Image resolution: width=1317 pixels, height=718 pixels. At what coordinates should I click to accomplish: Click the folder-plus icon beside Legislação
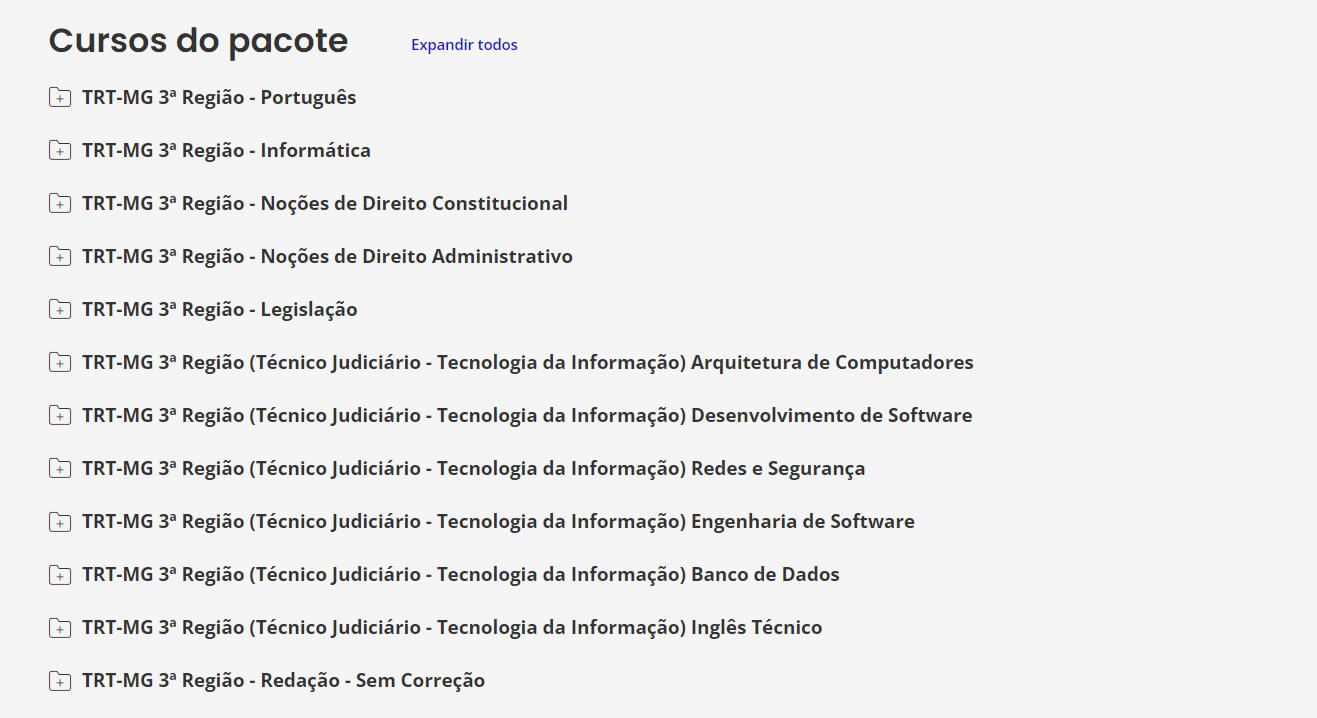(60, 310)
